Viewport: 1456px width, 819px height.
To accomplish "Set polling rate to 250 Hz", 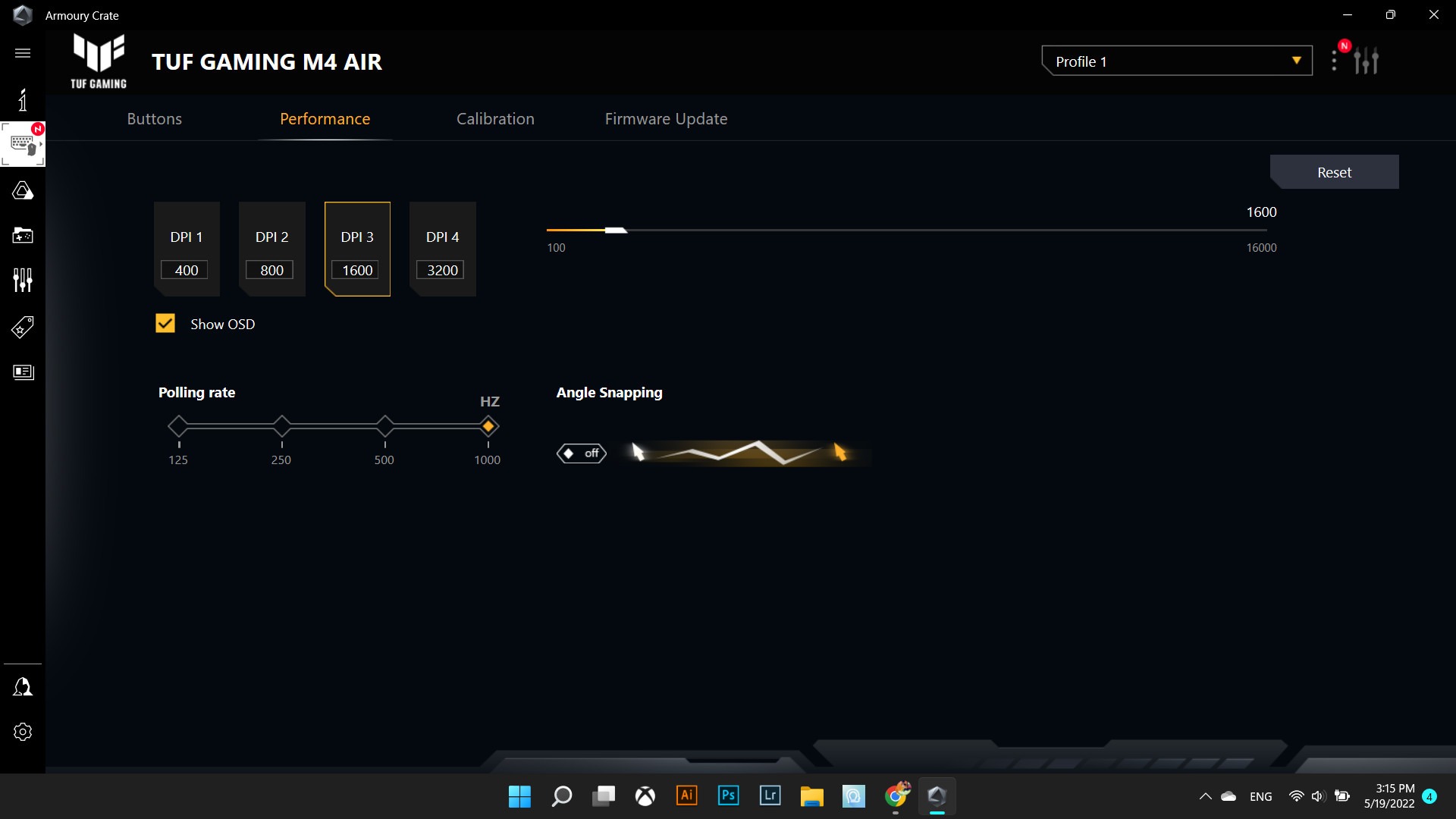I will point(281,426).
